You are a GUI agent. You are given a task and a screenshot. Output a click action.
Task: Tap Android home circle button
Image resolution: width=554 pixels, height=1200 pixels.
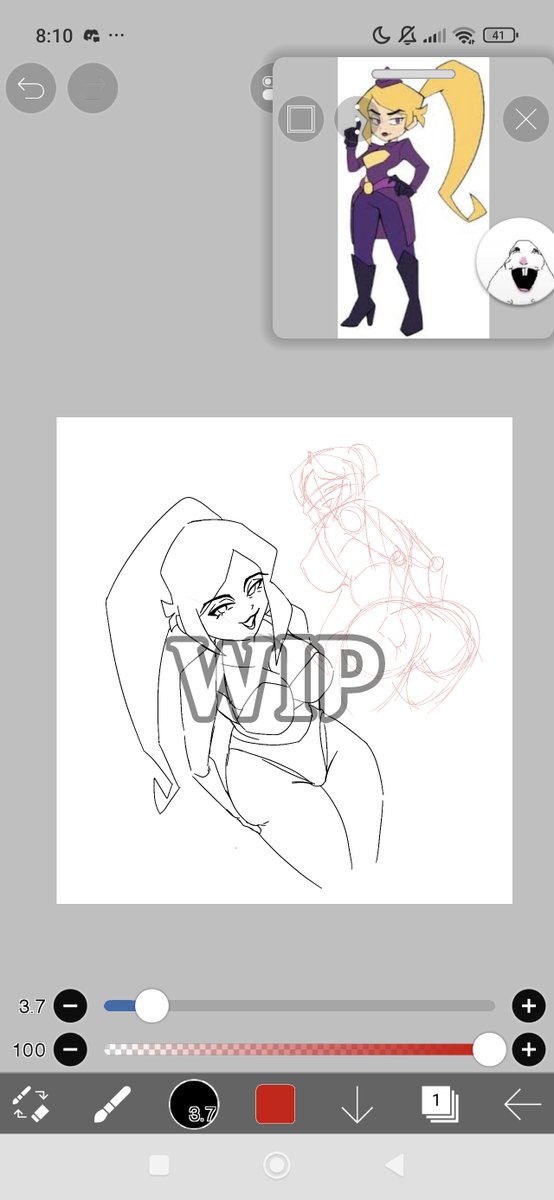click(277, 1165)
